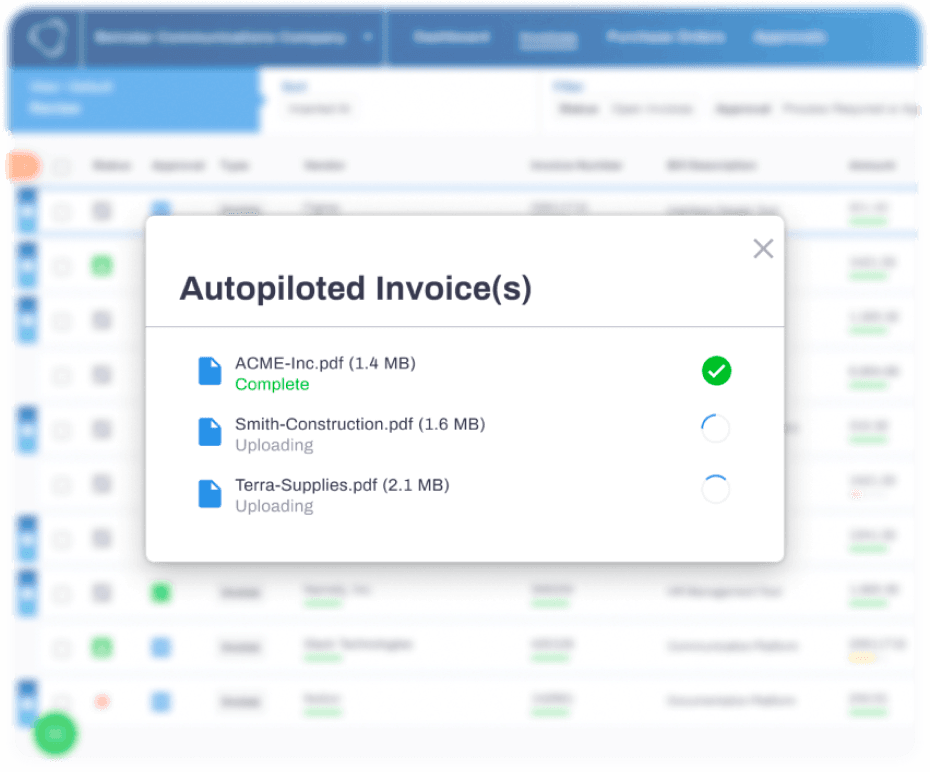
Task: Tick the first invoice row checkbox
Action: tap(62, 212)
